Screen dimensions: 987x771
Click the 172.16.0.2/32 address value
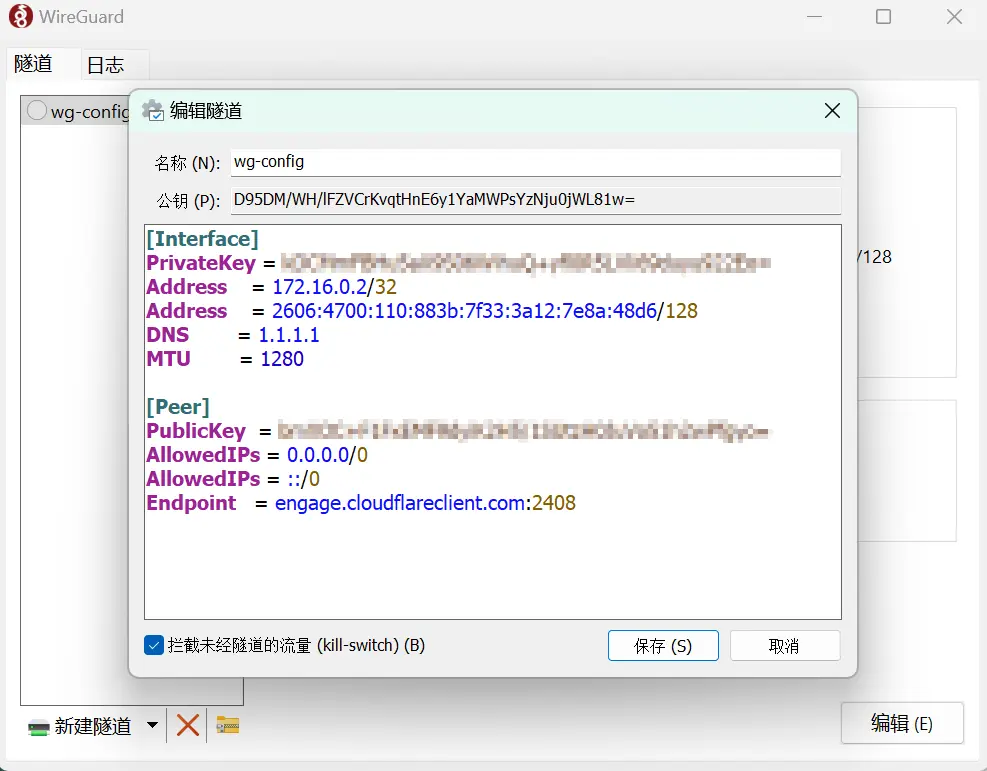pyautogui.click(x=334, y=287)
